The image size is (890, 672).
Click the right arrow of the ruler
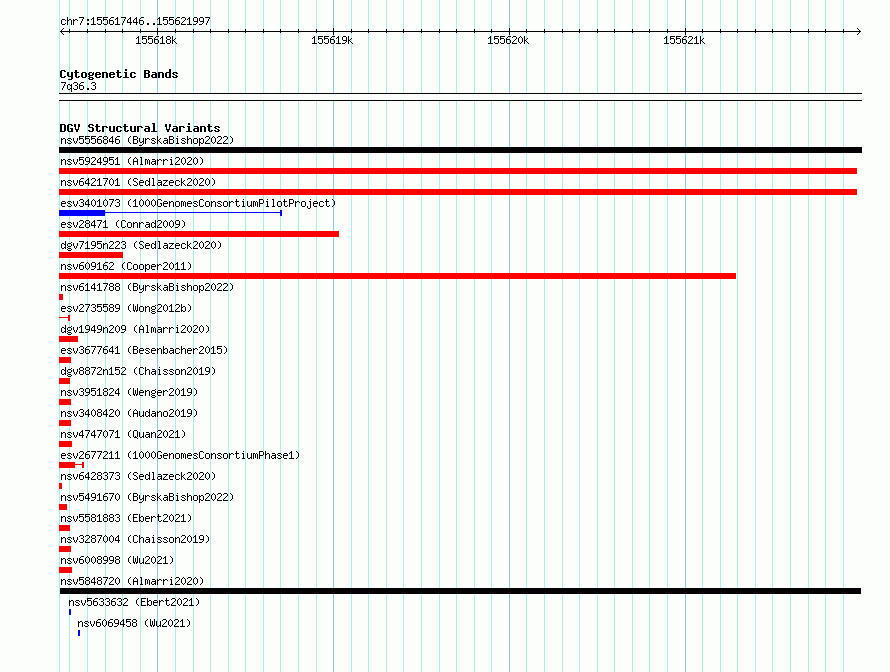coord(859,32)
